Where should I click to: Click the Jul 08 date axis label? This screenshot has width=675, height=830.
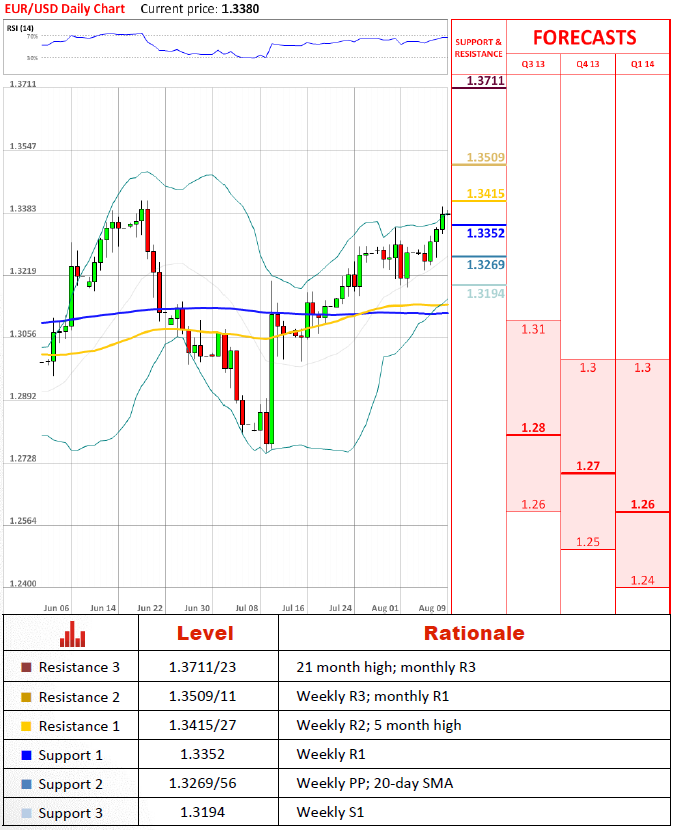247,608
